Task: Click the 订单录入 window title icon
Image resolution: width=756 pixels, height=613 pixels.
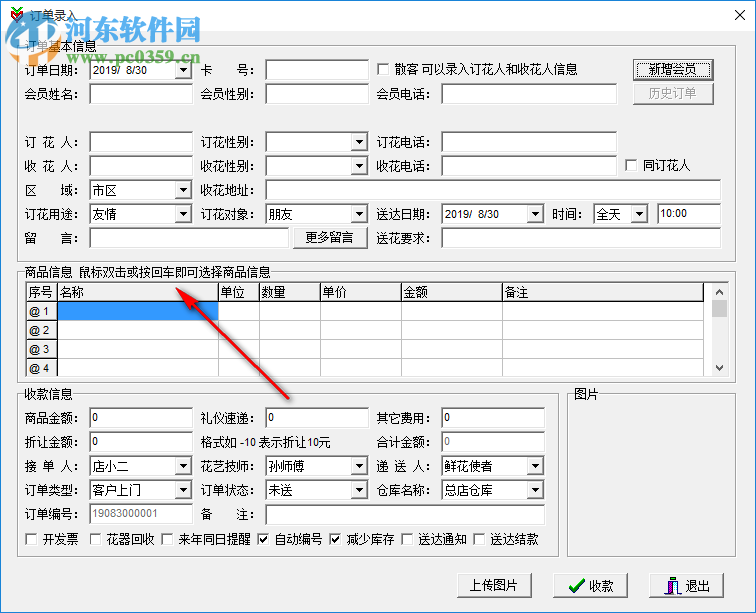Action: 17,14
